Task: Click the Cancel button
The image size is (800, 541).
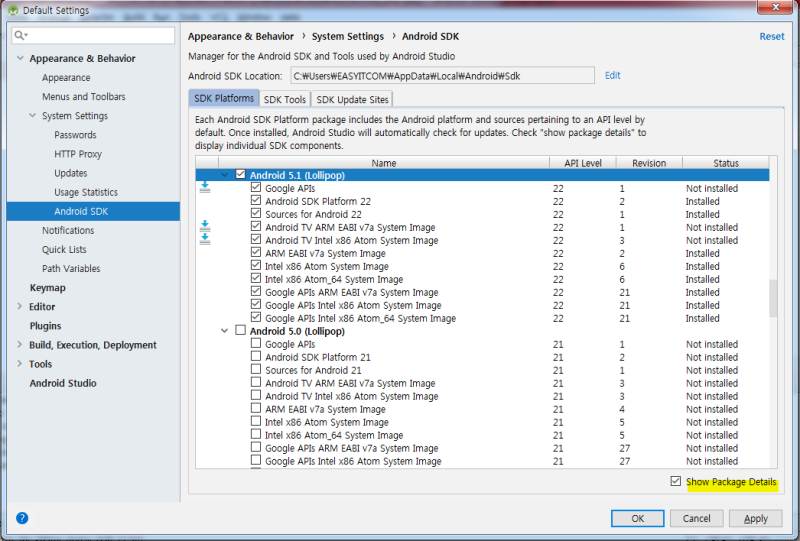Action: (696, 518)
